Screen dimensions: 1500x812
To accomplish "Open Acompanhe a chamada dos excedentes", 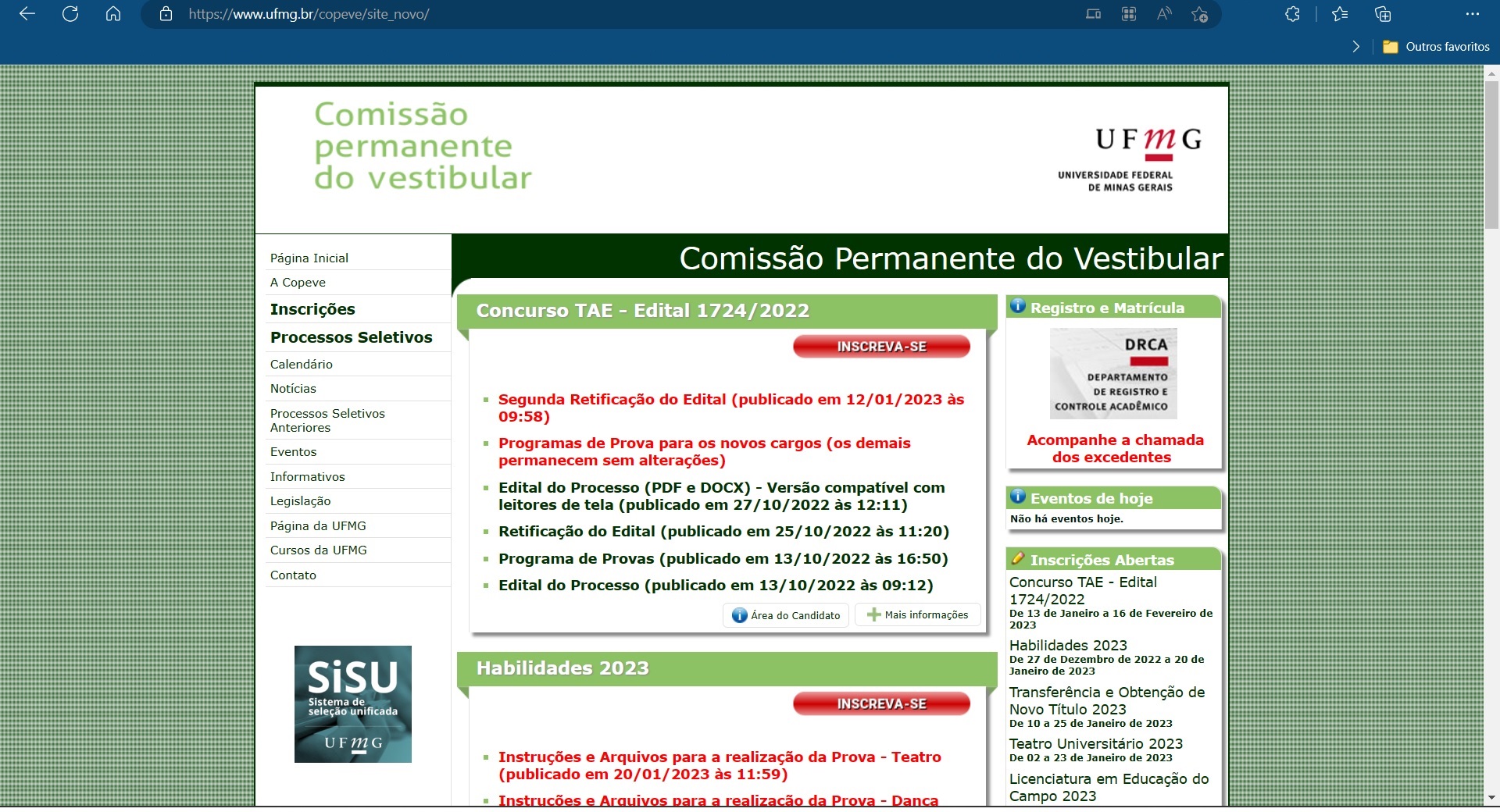I will [x=1115, y=449].
